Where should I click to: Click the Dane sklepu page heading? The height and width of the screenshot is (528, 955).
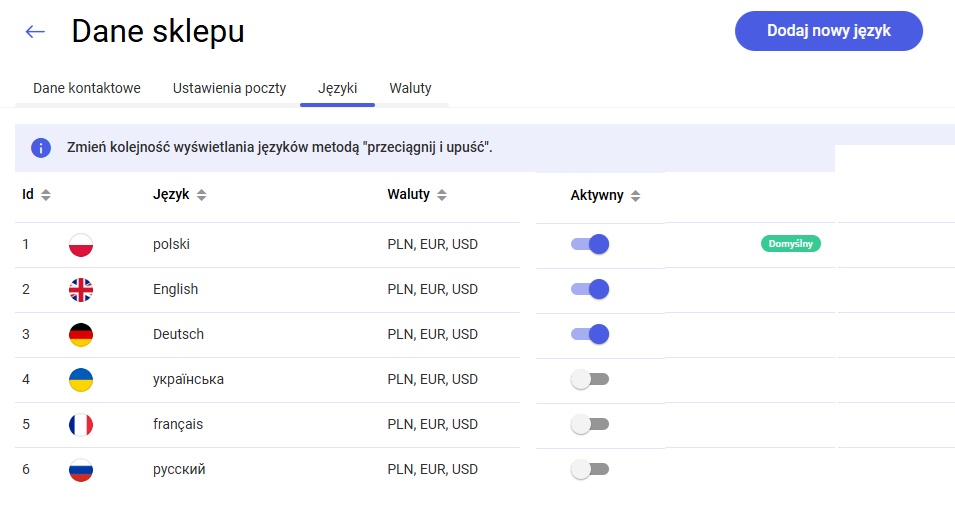[x=158, y=32]
